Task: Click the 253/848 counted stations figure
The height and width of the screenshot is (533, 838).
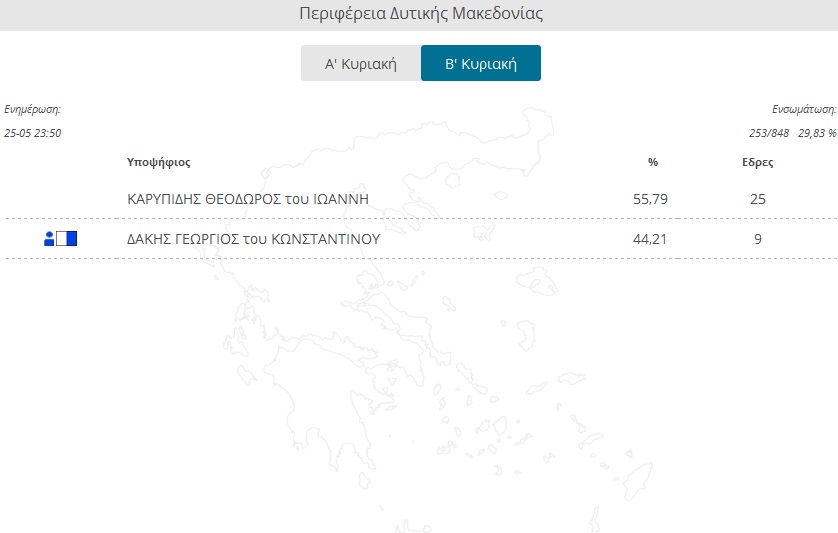Action: 769,133
